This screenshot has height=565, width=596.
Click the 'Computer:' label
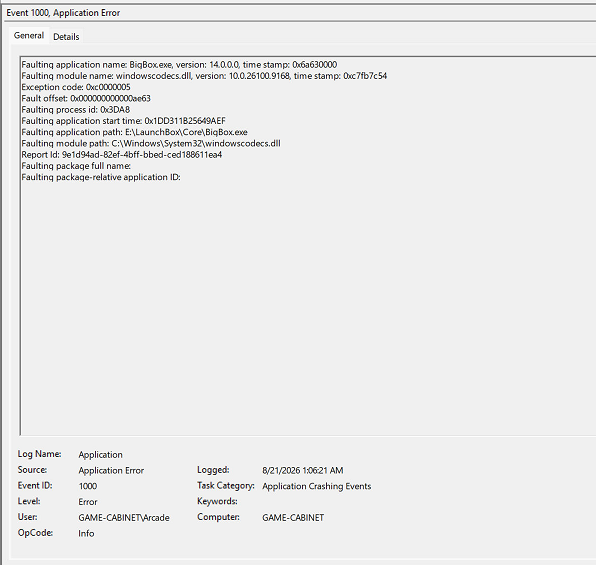point(218,517)
